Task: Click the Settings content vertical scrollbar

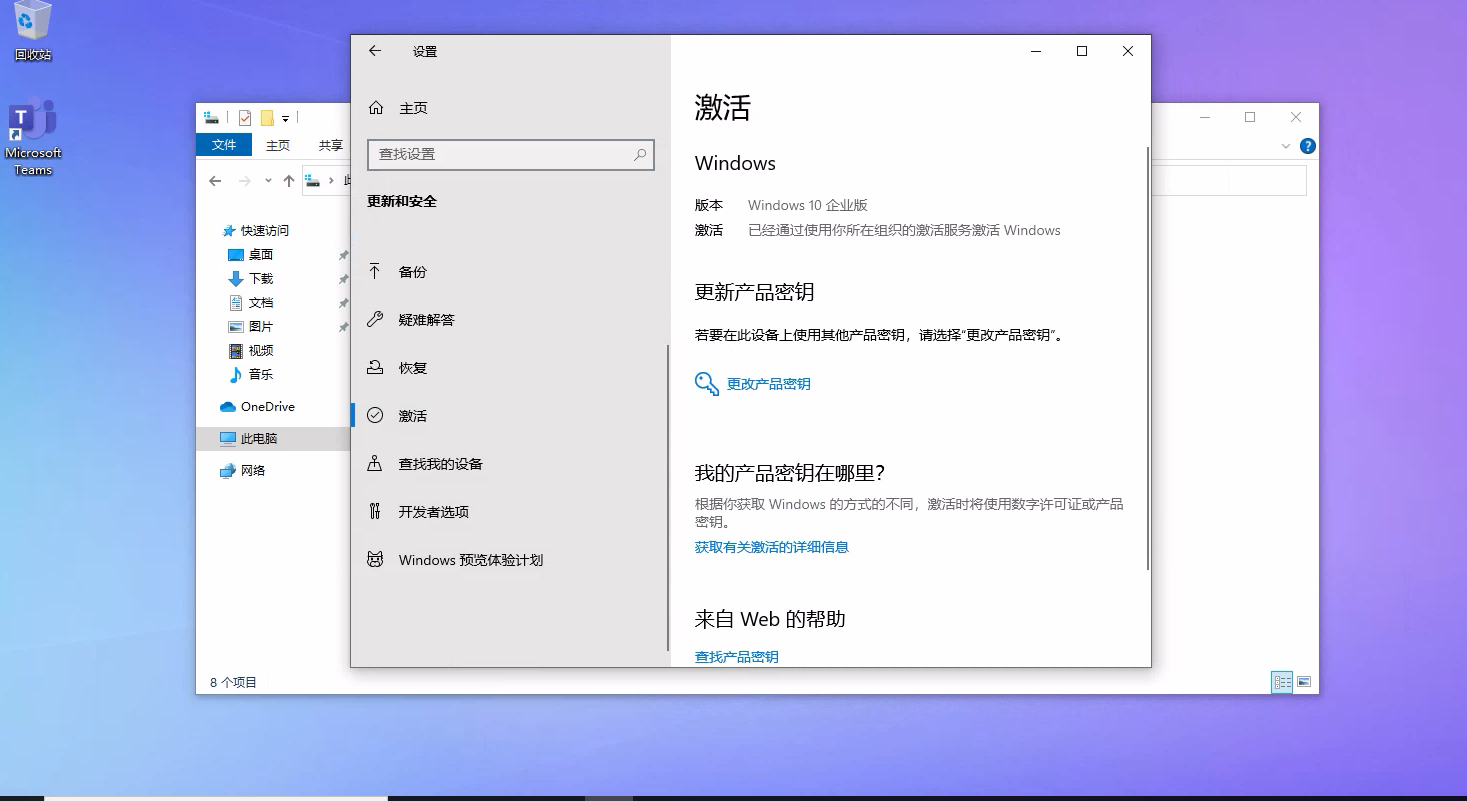Action: pos(1148,358)
